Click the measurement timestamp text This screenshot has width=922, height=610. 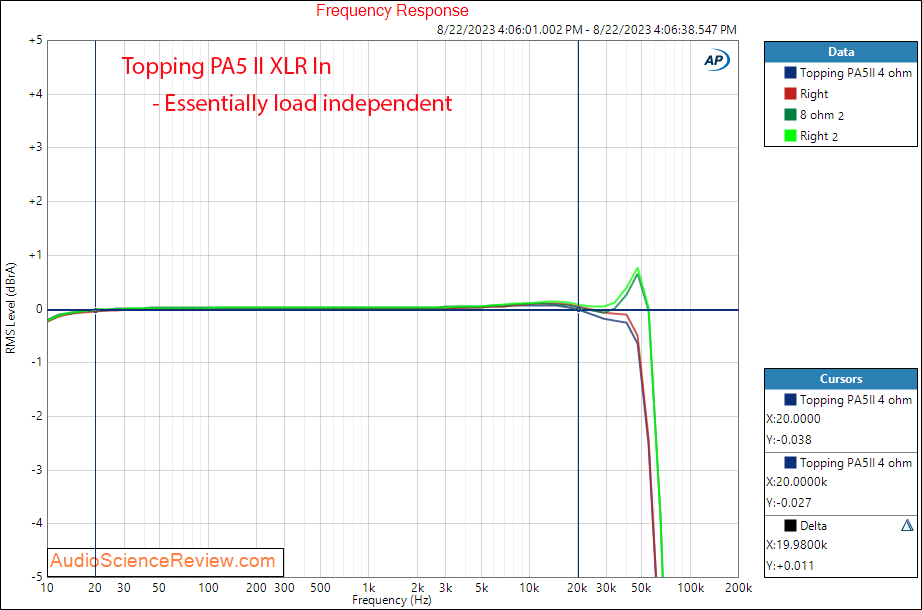[x=587, y=29]
